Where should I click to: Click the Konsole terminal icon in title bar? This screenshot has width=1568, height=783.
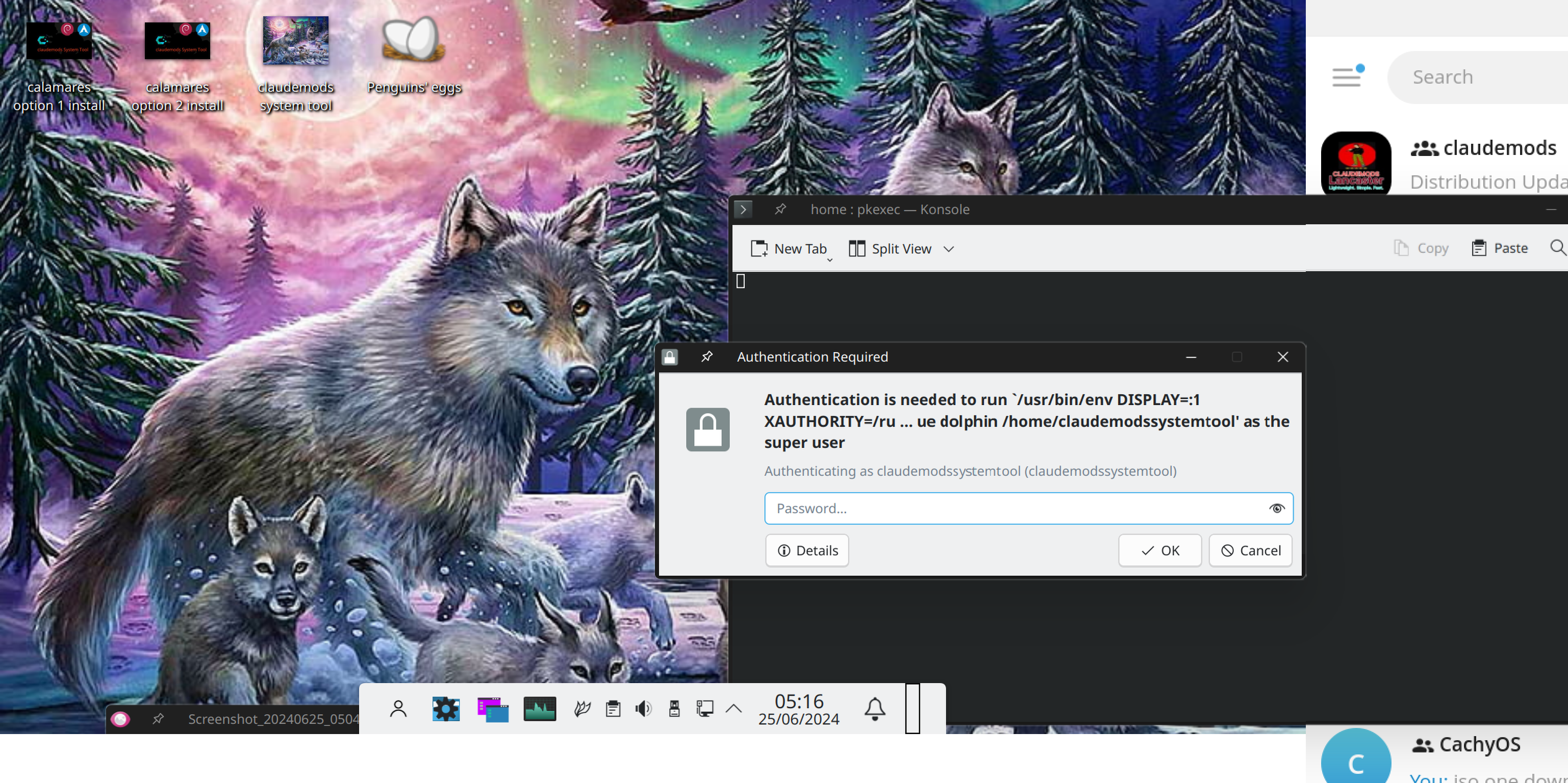coord(743,210)
